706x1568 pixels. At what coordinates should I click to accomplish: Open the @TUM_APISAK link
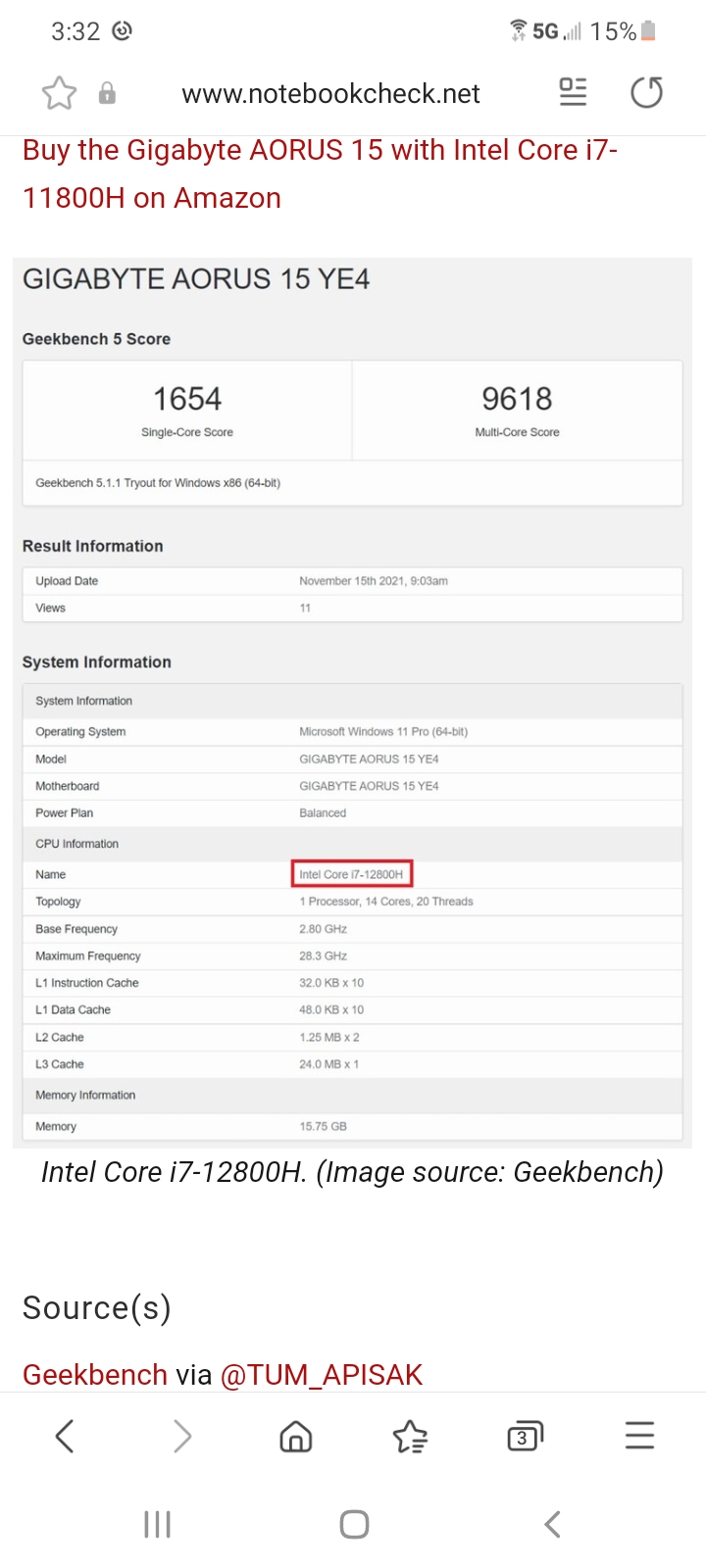point(322,1374)
